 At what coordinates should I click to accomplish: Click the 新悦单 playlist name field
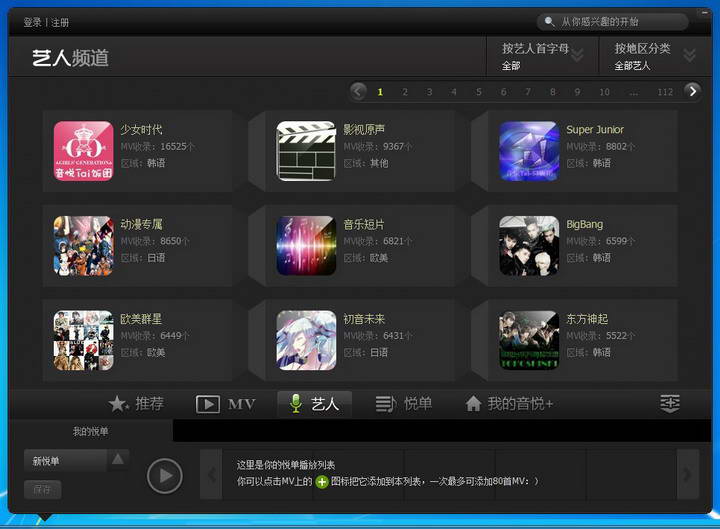point(65,461)
